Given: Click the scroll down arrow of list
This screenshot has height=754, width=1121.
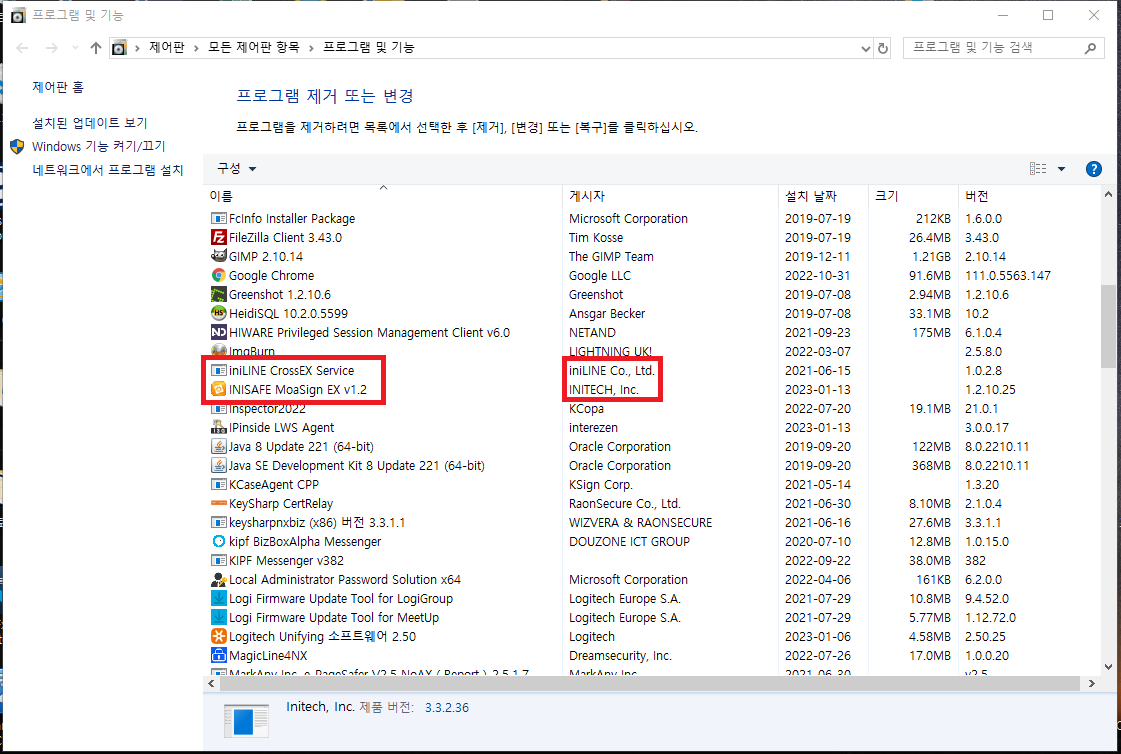Looking at the screenshot, I should (1108, 667).
